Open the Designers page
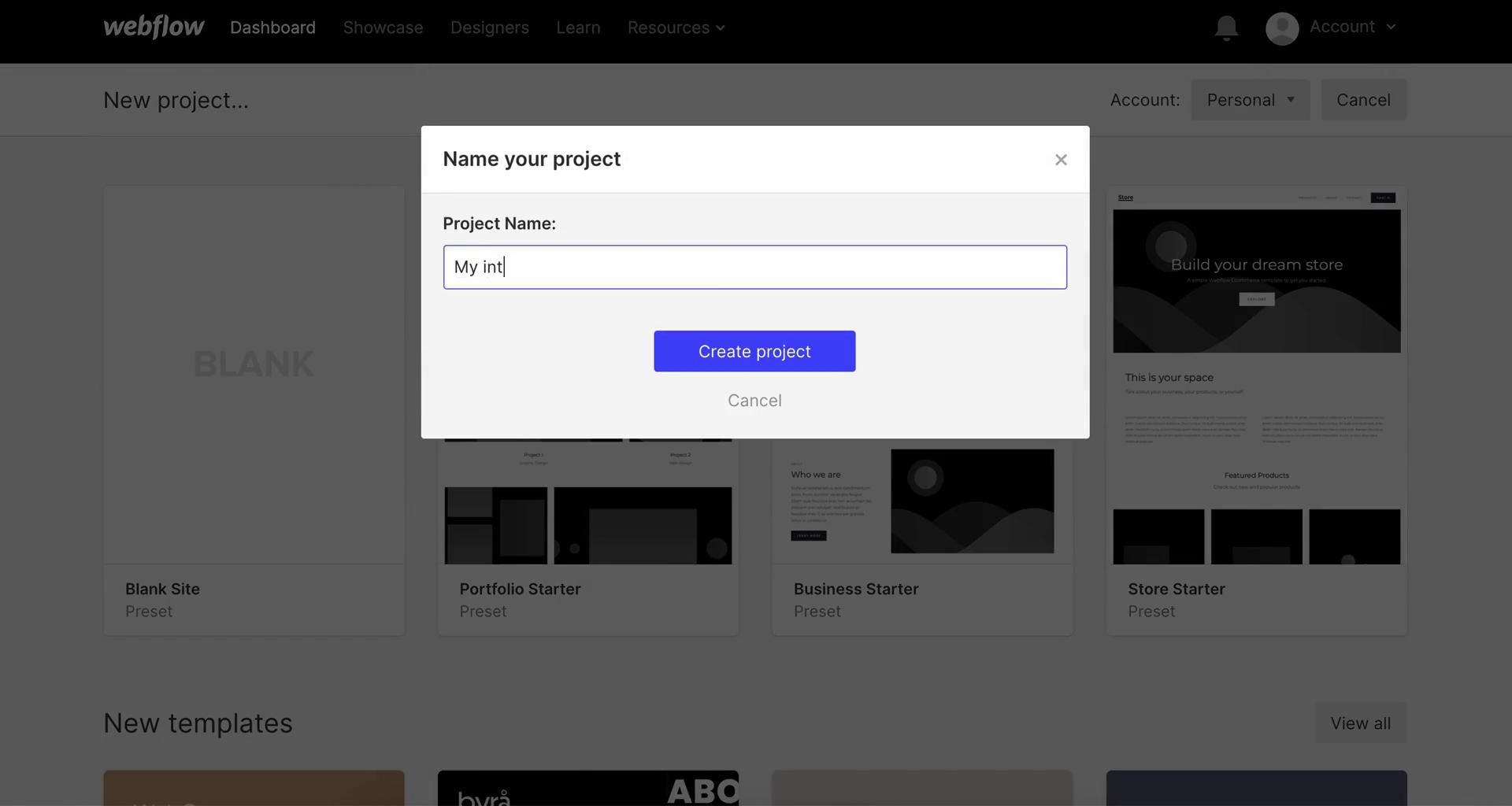The height and width of the screenshot is (806, 1512). click(490, 28)
